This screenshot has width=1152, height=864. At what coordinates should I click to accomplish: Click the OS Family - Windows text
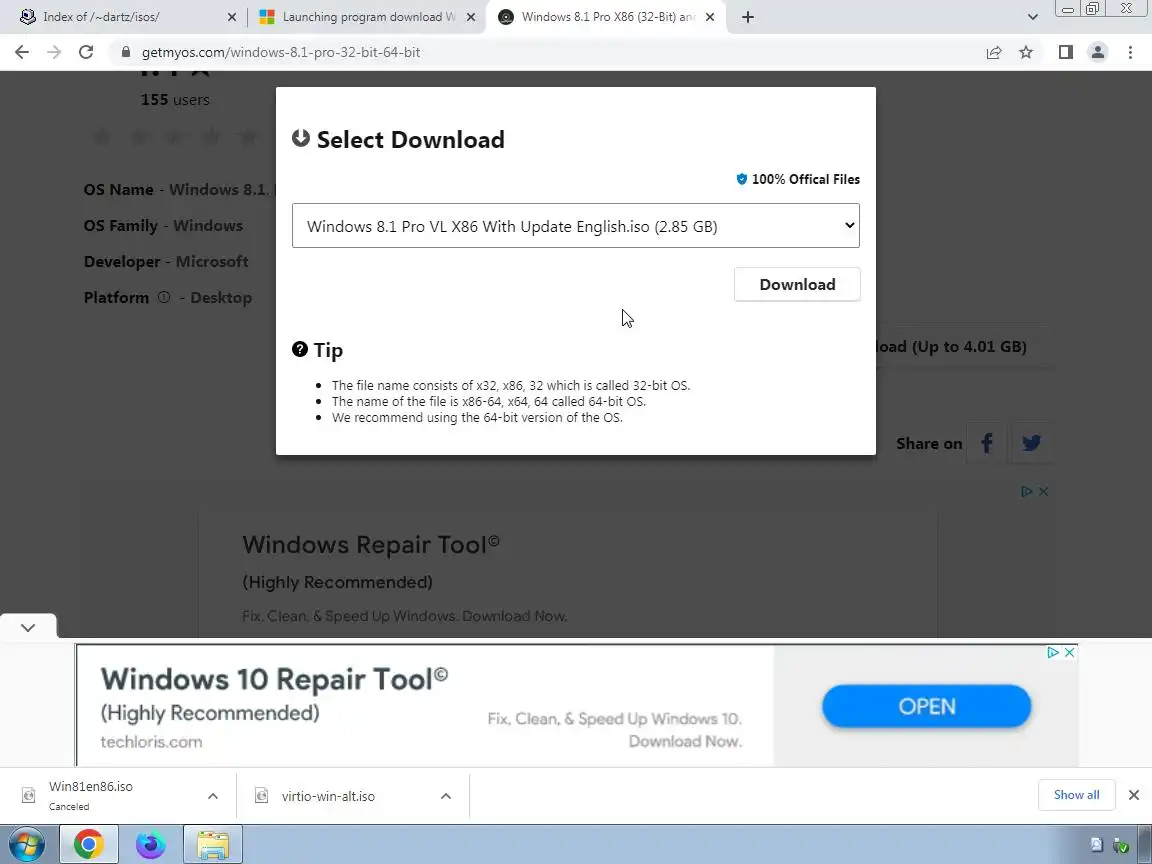coord(163,226)
